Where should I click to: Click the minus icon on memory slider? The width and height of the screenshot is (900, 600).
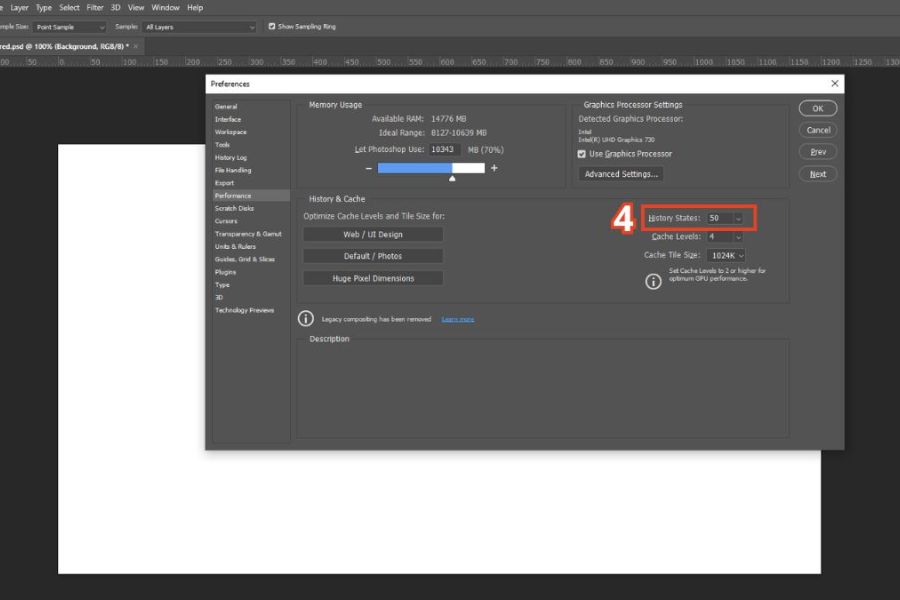point(367,168)
